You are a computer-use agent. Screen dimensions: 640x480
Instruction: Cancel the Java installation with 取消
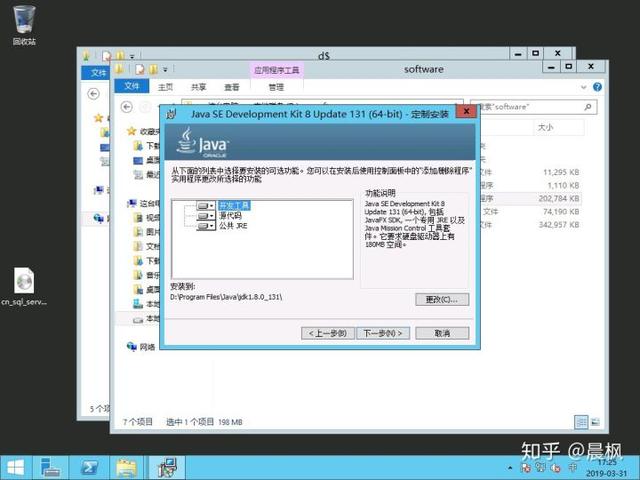click(442, 333)
